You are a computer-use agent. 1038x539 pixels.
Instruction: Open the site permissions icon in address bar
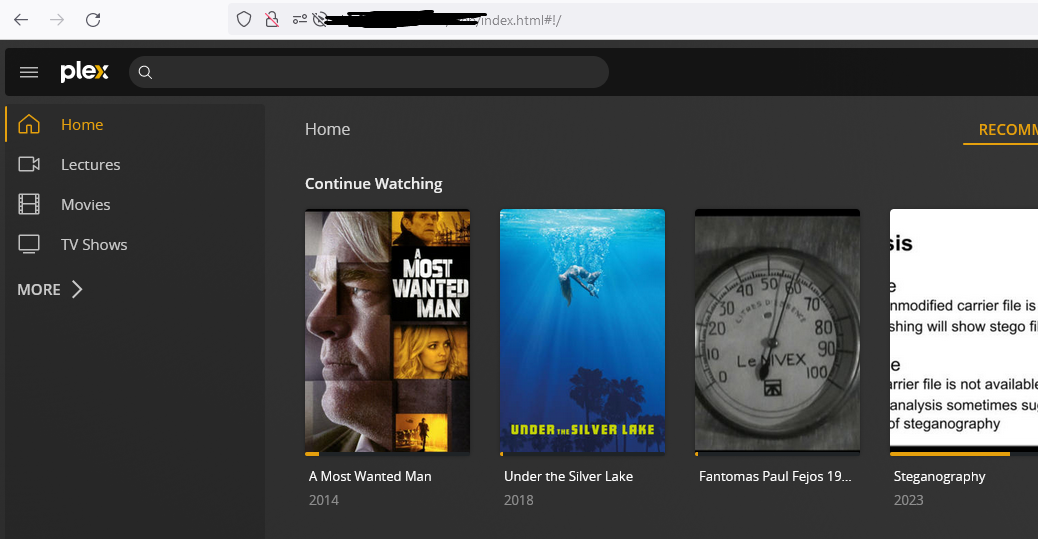tap(300, 20)
